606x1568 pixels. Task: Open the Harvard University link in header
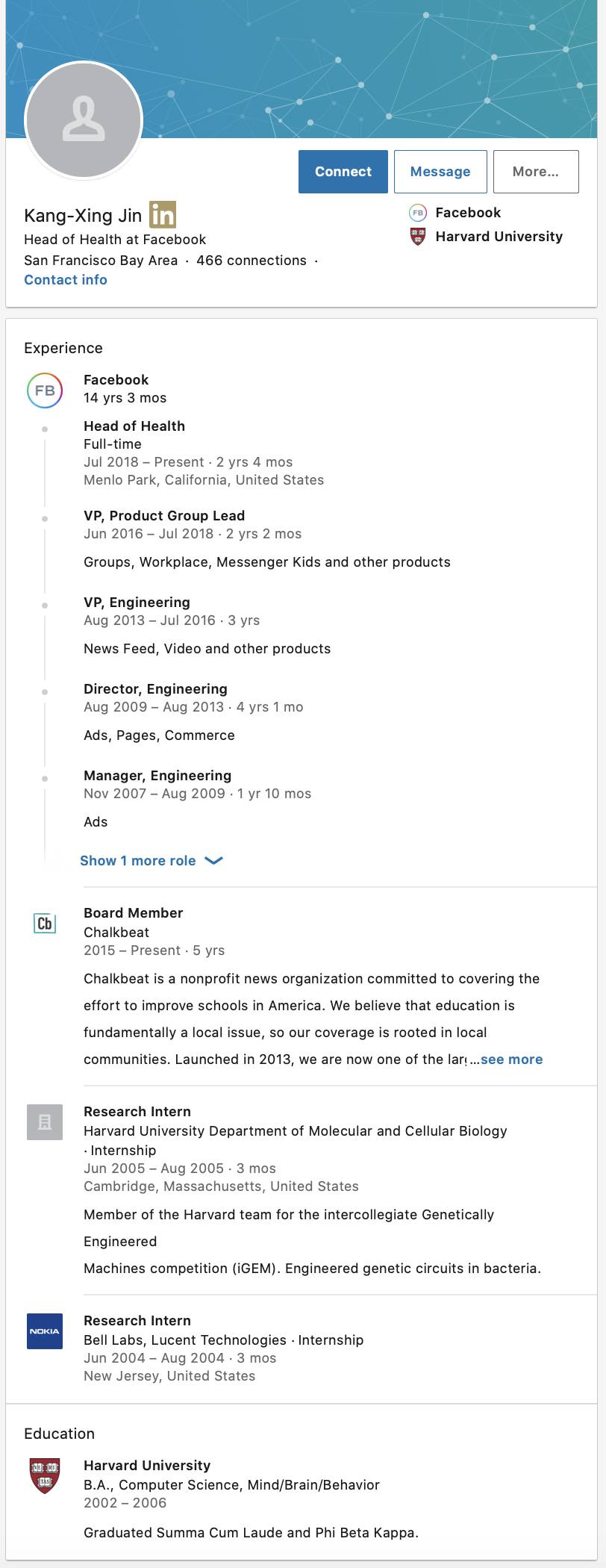pos(499,237)
